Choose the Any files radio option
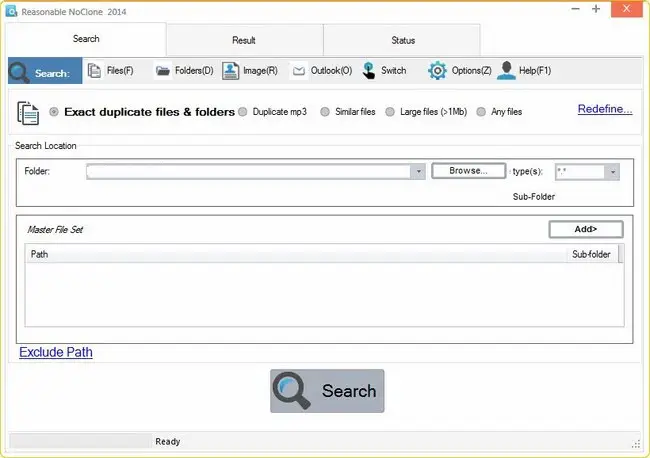Screen dimensions: 650x458 pyautogui.click(x=481, y=112)
